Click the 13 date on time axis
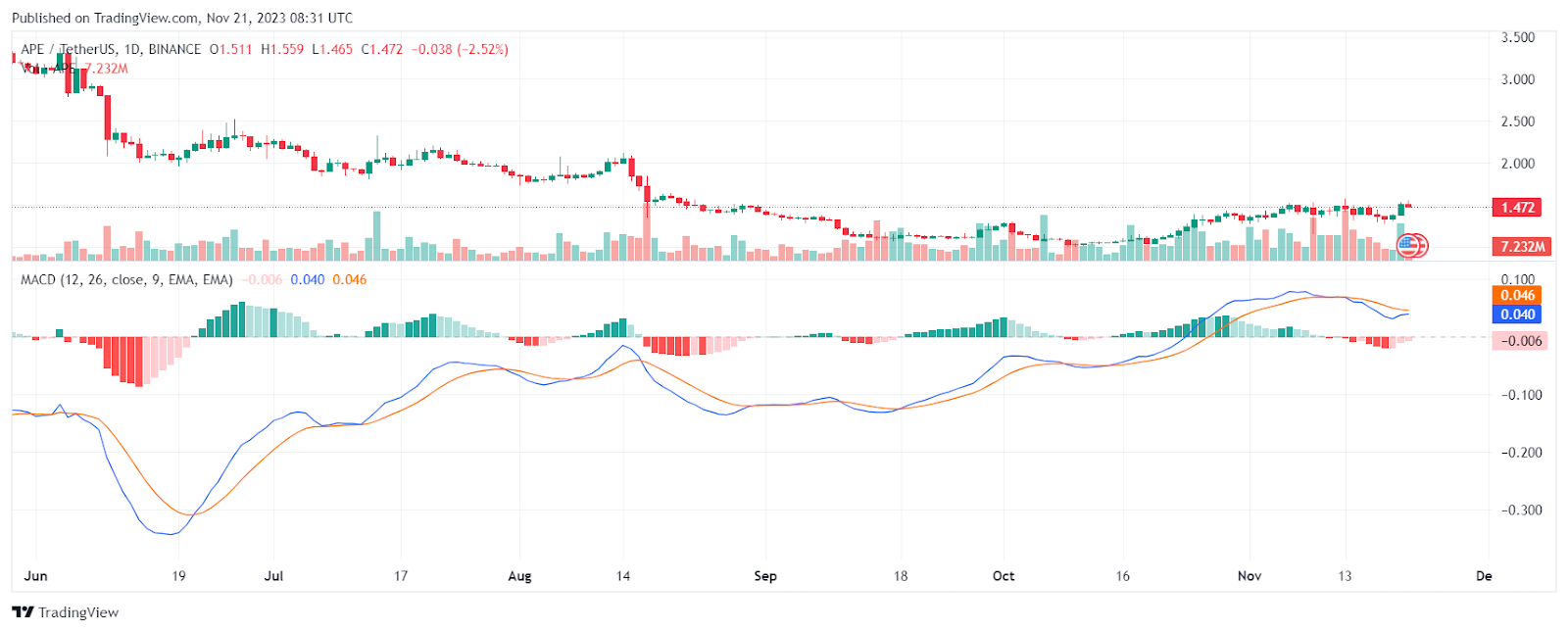Screen dimensions: 1568x632 (1345, 576)
